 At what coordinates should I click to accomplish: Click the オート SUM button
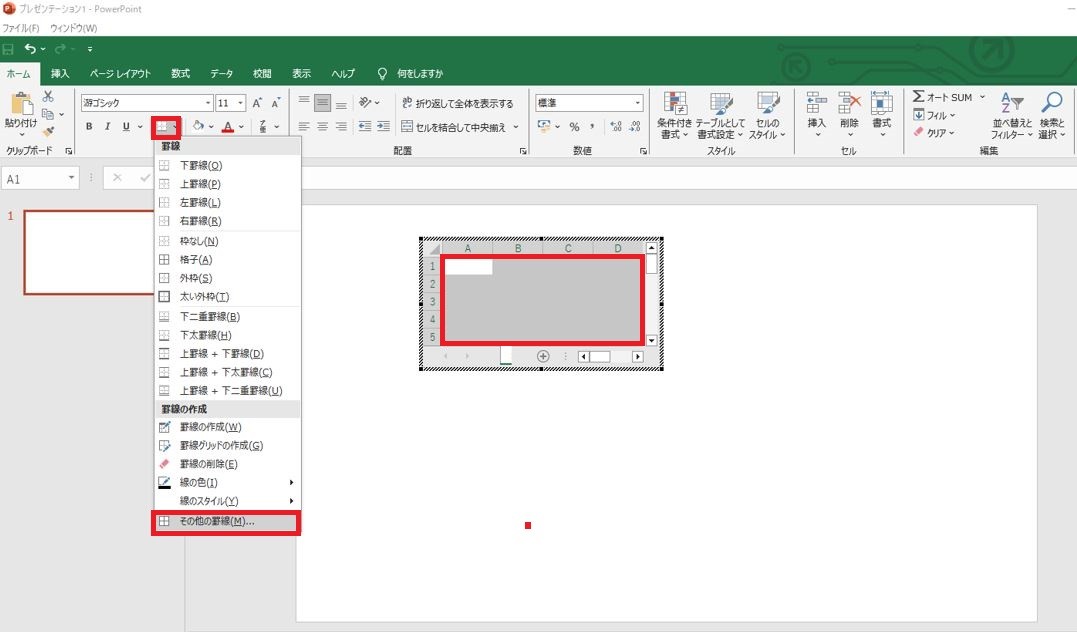tap(942, 98)
